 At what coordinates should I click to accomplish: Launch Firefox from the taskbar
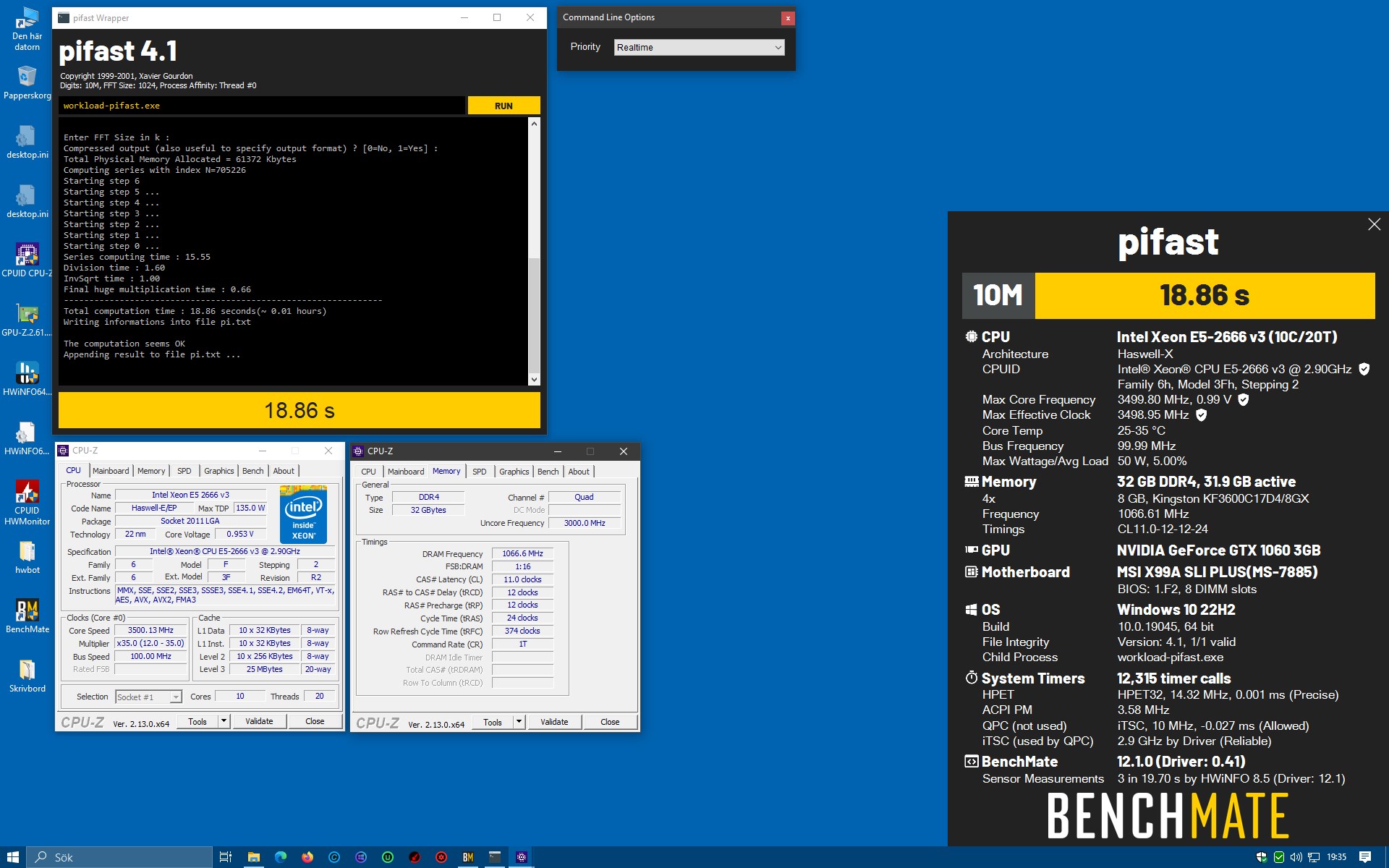(307, 857)
